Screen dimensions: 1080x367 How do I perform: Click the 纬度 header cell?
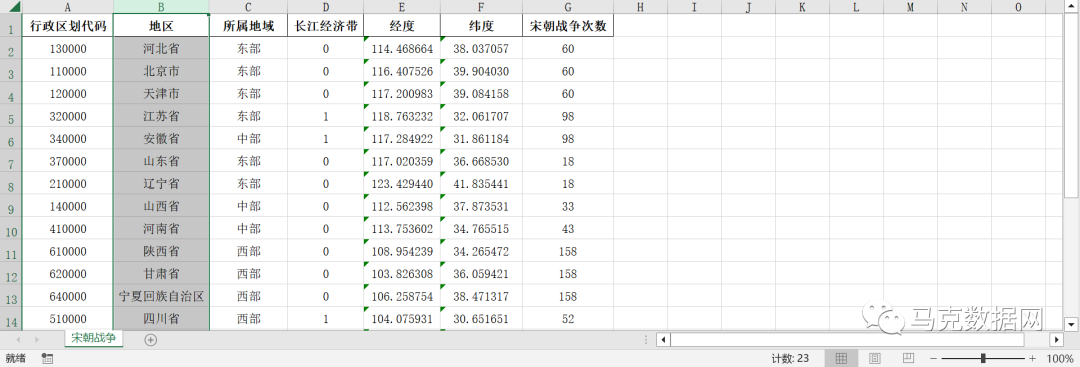point(481,26)
